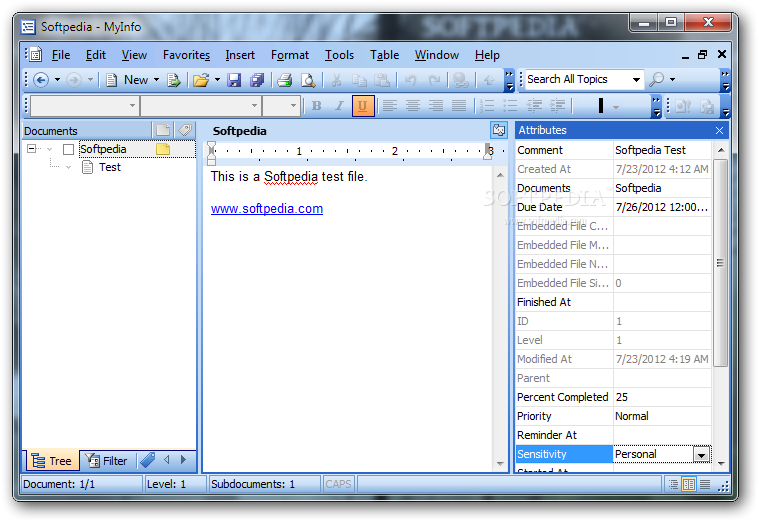This screenshot has width=759, height=522.
Task: Click the font color black swatch
Action: click(601, 106)
